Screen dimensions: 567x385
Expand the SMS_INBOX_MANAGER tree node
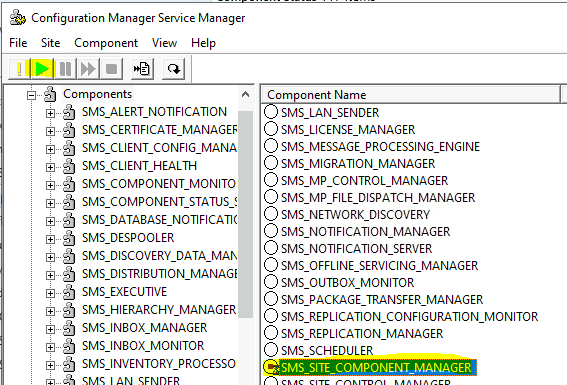tap(50, 329)
